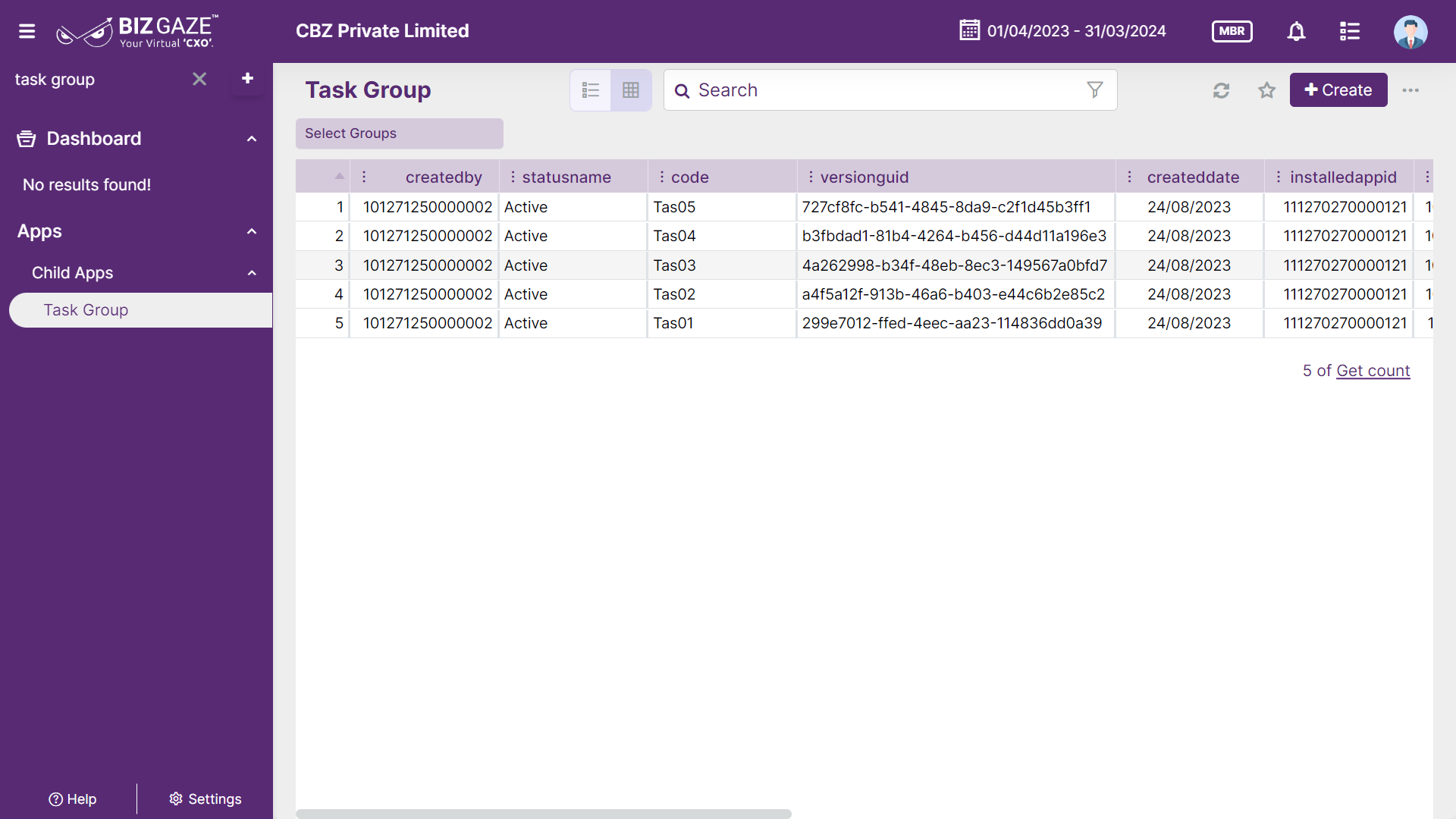Click the task group sidebar search field

99,80
